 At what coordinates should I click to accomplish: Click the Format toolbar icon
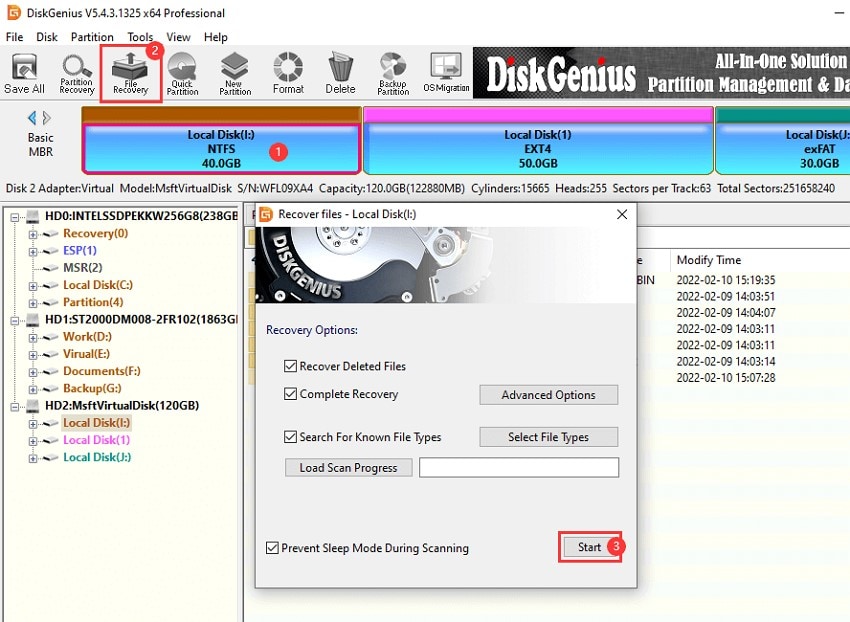coord(288,74)
